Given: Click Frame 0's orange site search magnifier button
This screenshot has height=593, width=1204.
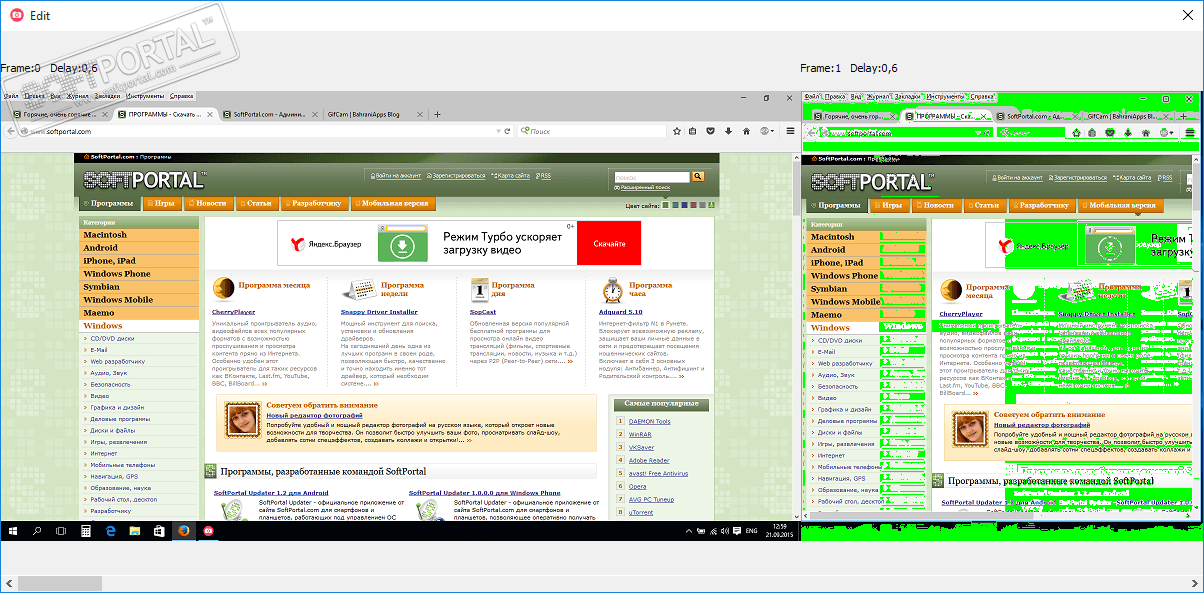Looking at the screenshot, I should coord(698,177).
